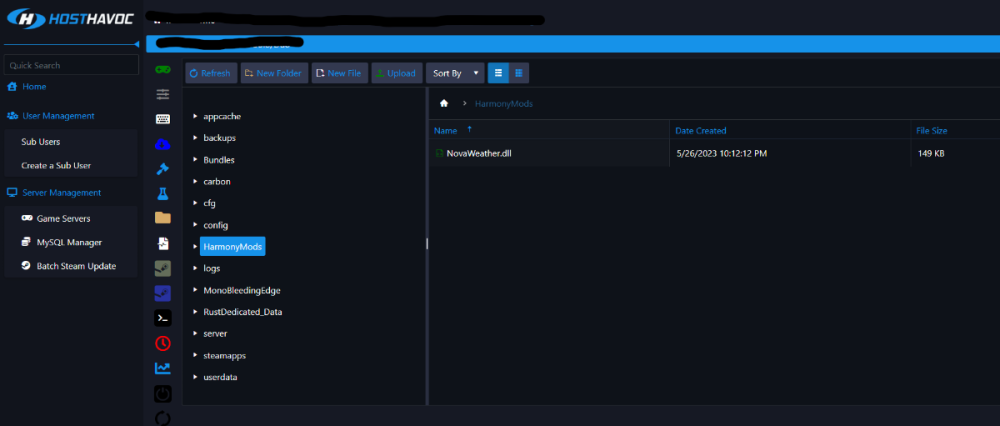Image resolution: width=1000 pixels, height=426 pixels.
Task: Click the Upload button
Action: (397, 73)
